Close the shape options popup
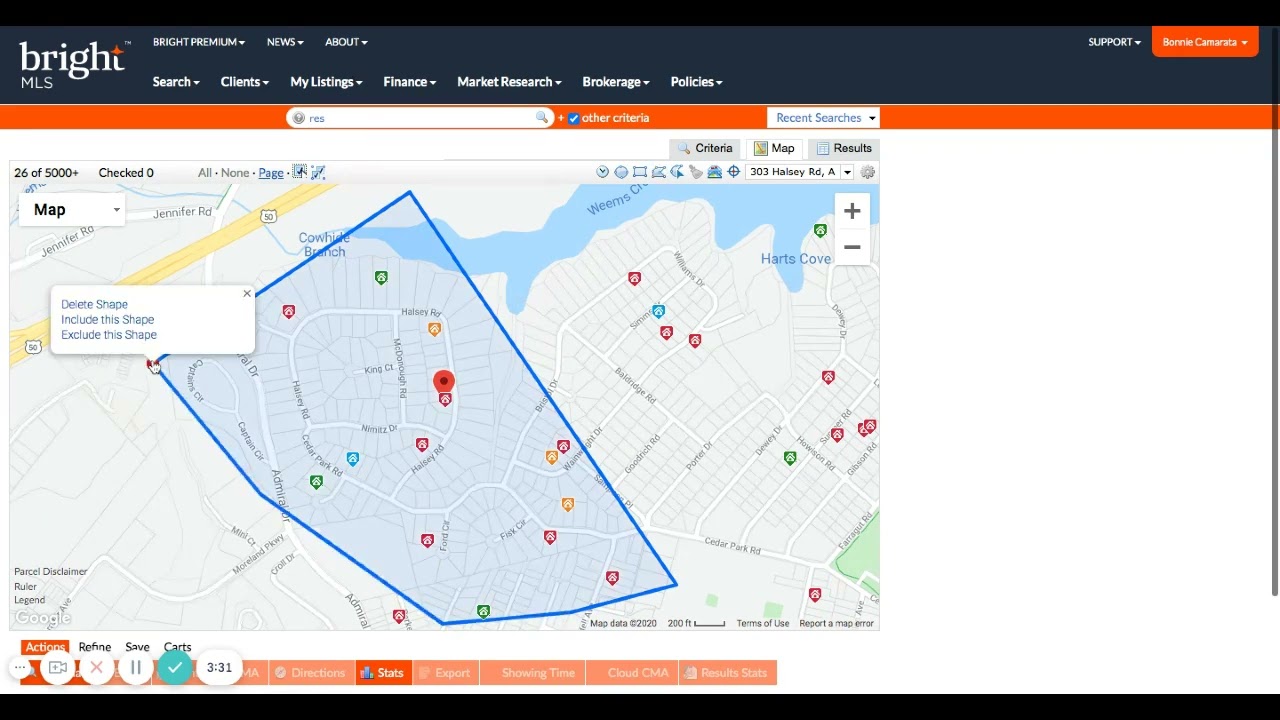 pos(247,294)
